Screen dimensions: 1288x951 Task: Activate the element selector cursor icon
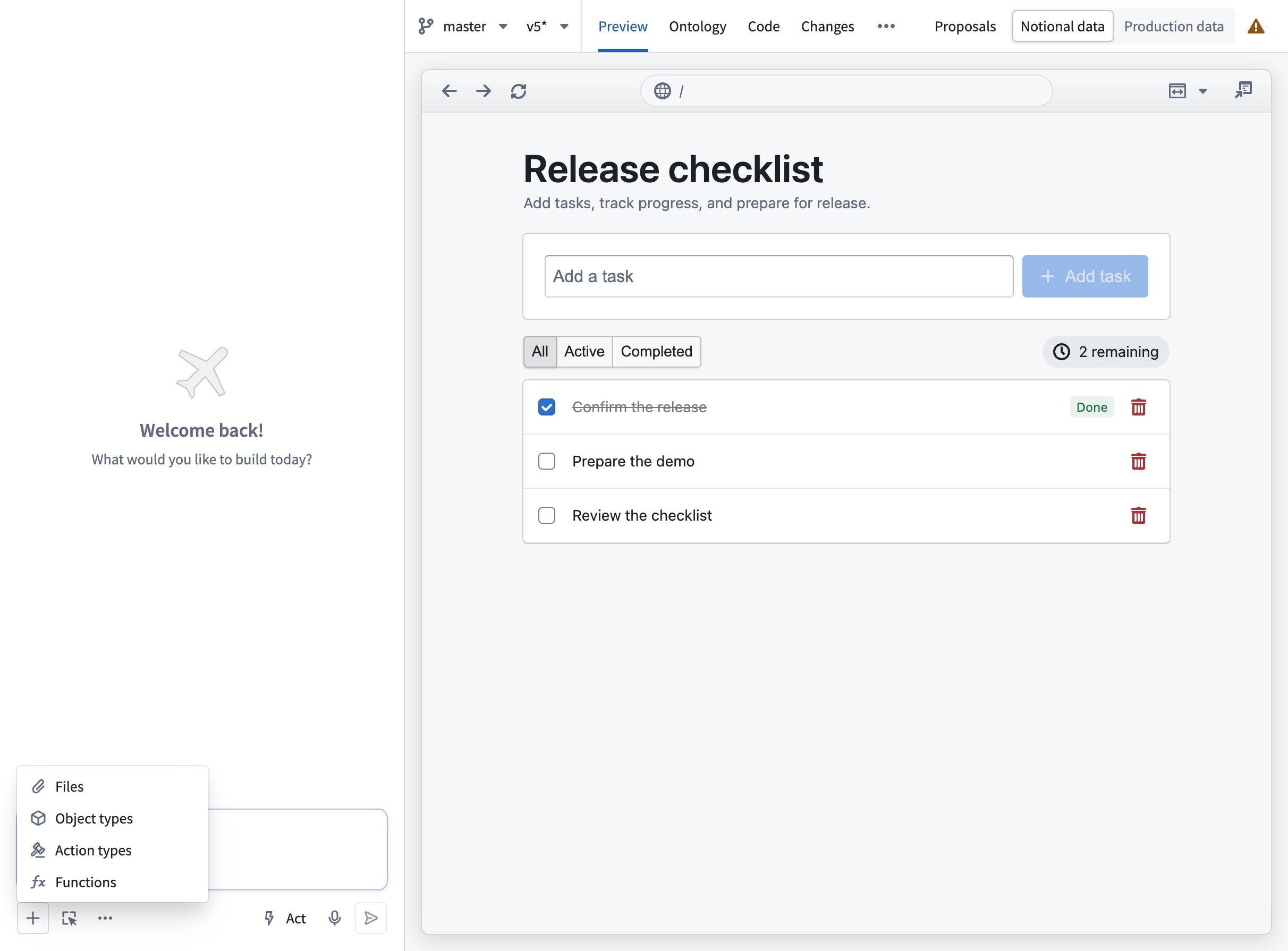pos(69,918)
